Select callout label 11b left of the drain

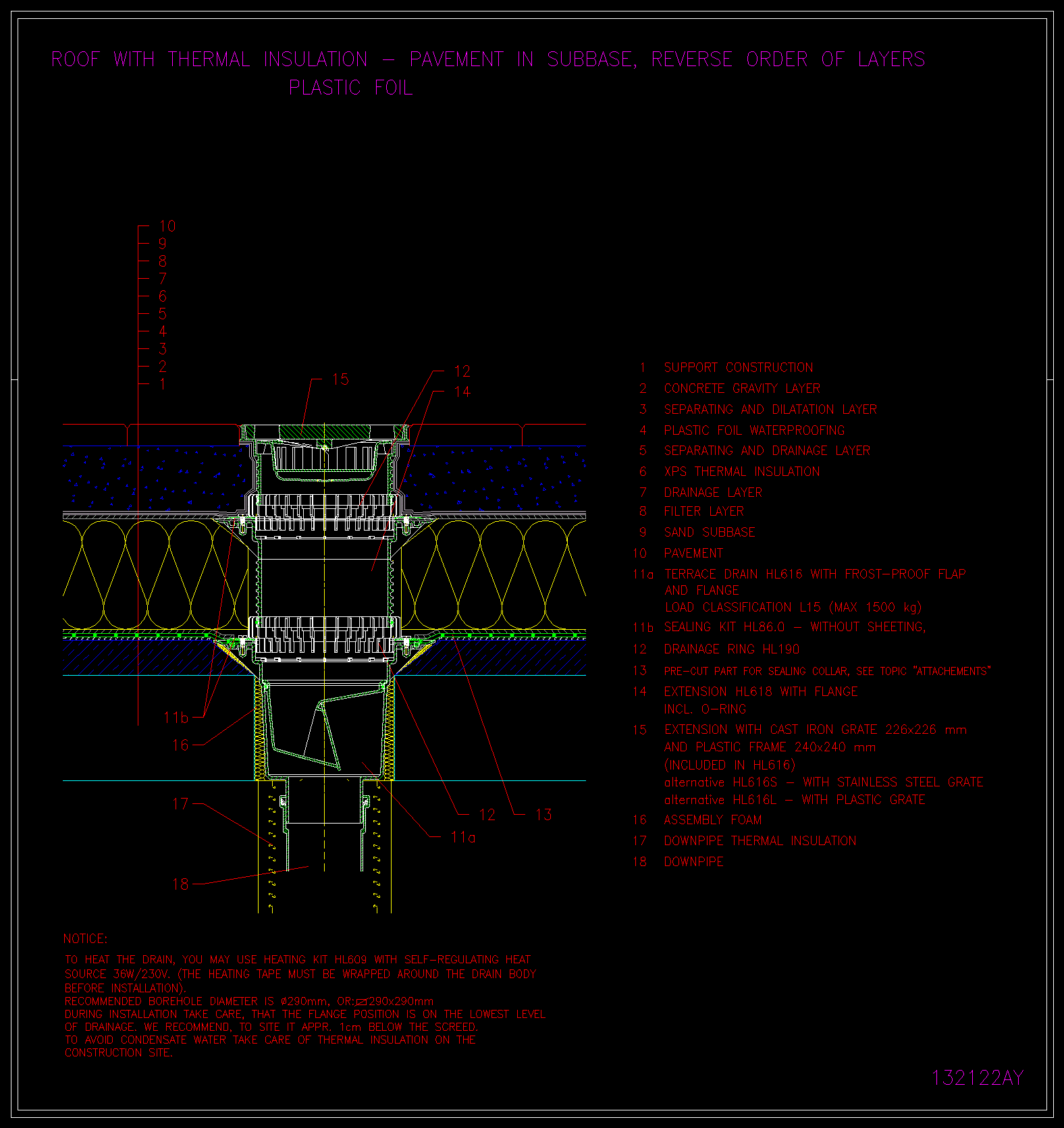point(176,718)
